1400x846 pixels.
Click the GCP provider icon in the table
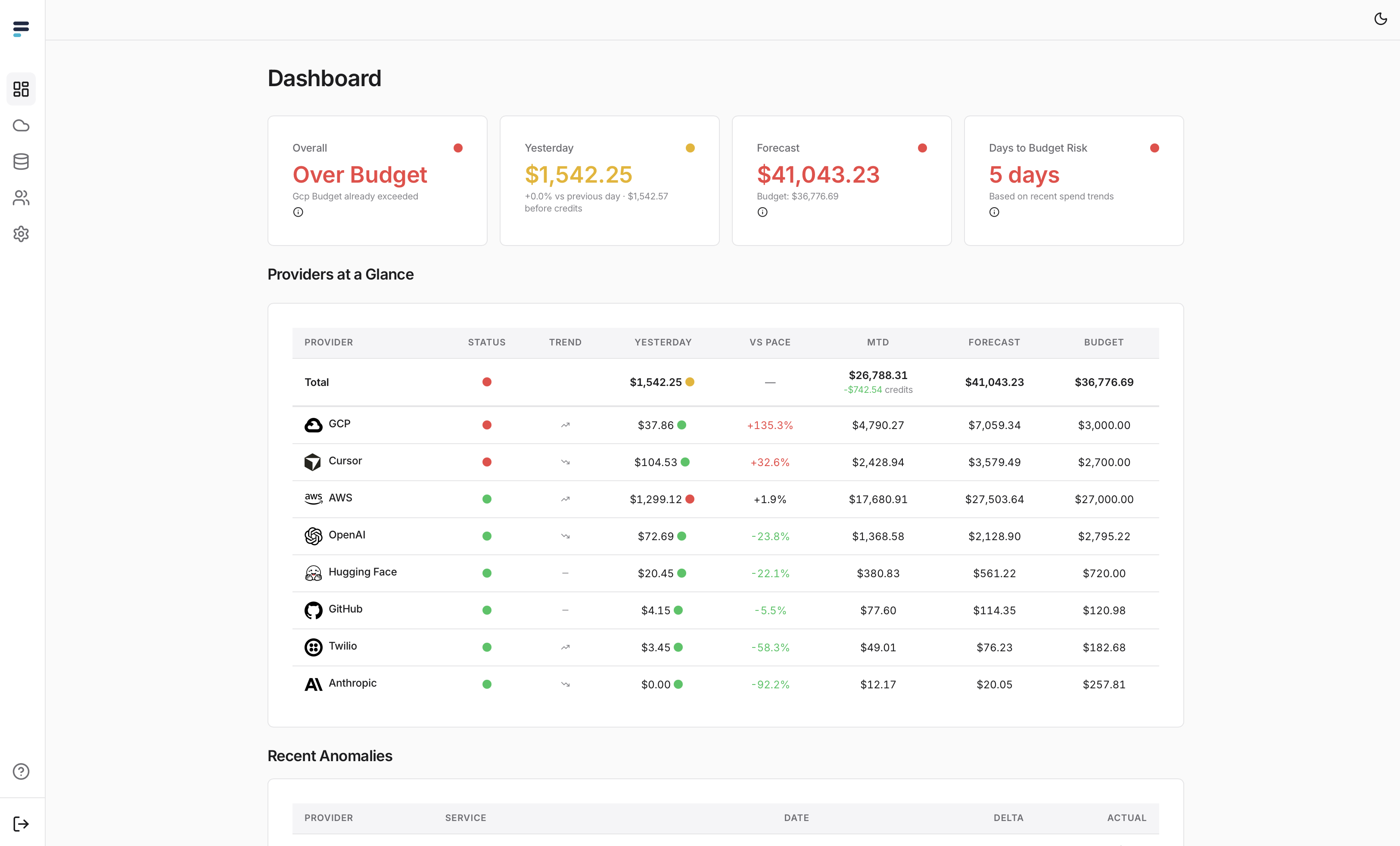[313, 424]
